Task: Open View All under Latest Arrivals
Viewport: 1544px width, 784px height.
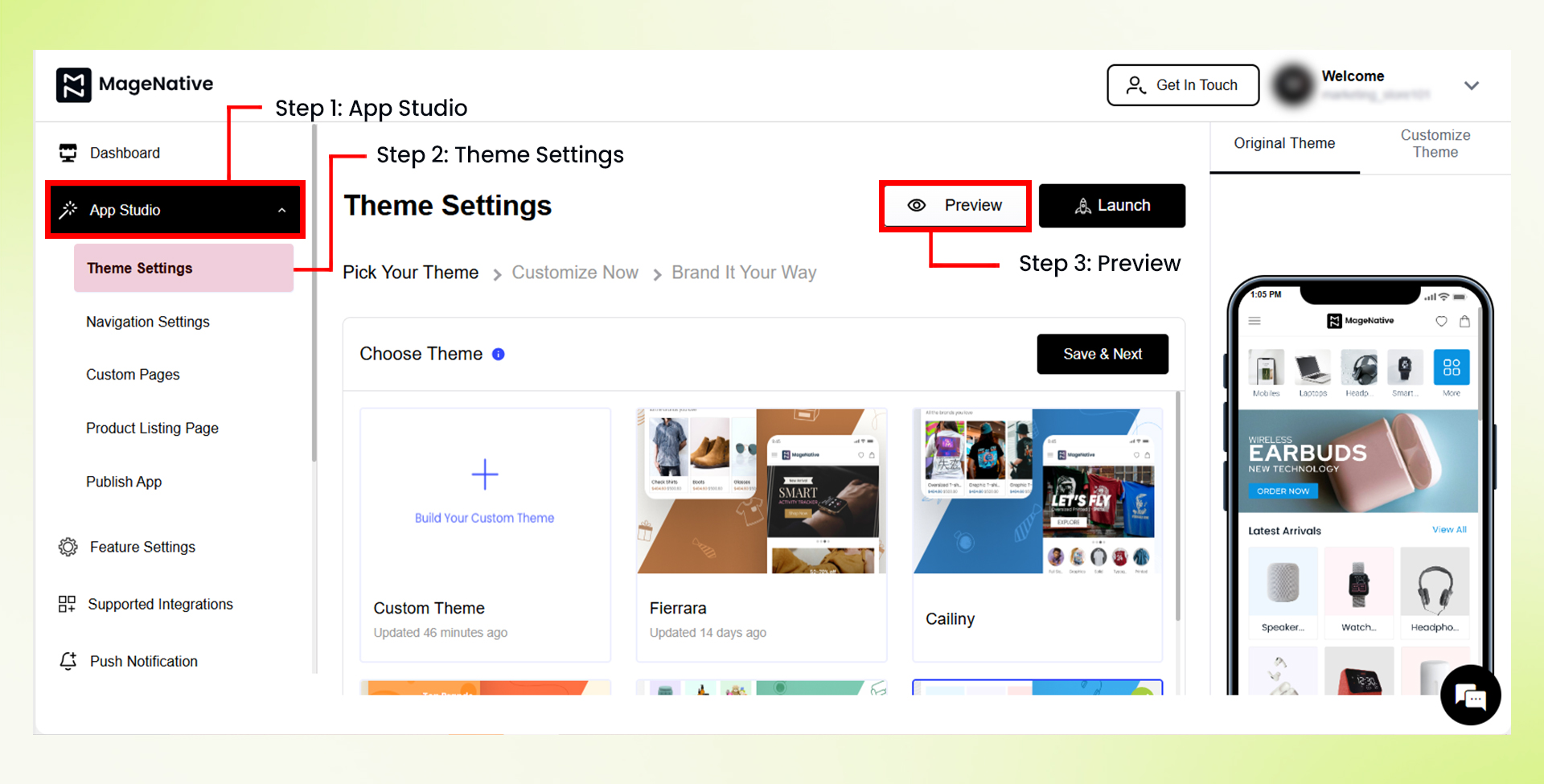Action: coord(1449,530)
